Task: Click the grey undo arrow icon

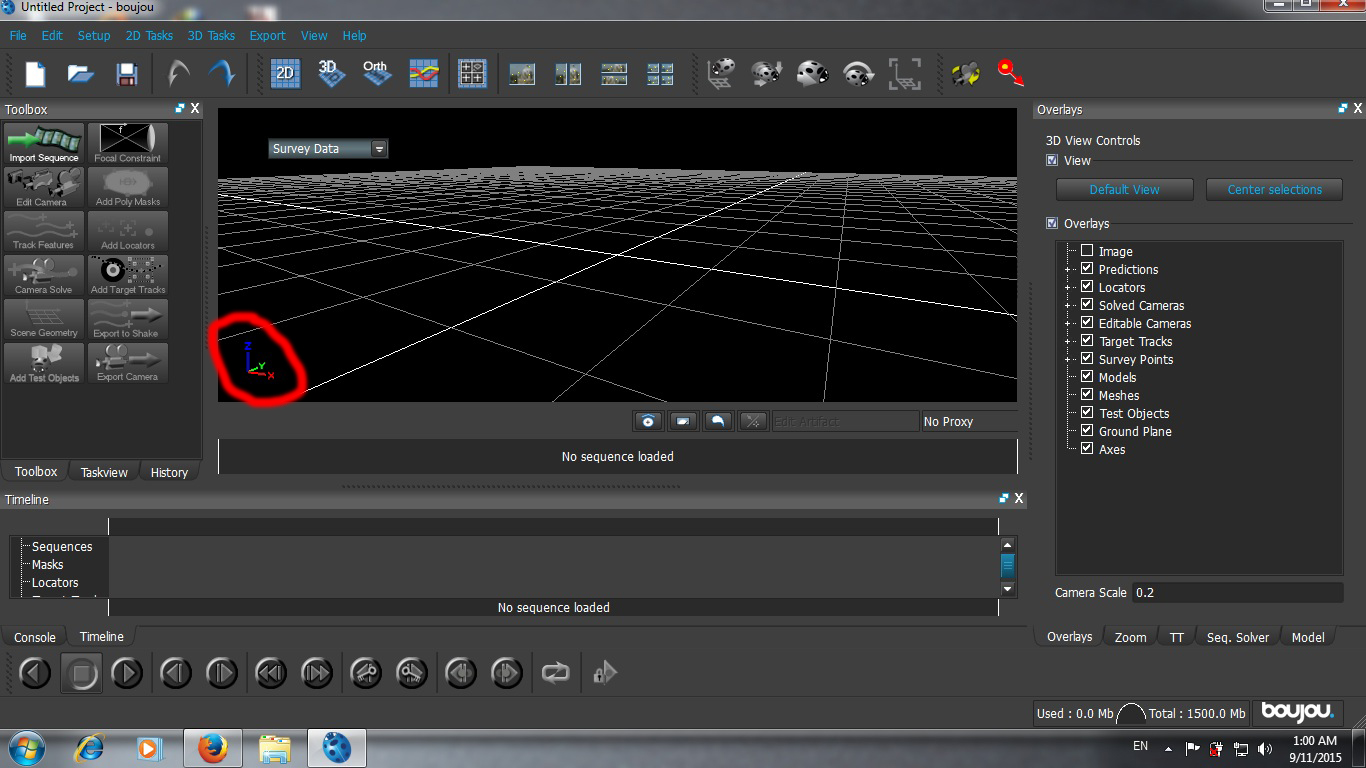Action: point(178,73)
